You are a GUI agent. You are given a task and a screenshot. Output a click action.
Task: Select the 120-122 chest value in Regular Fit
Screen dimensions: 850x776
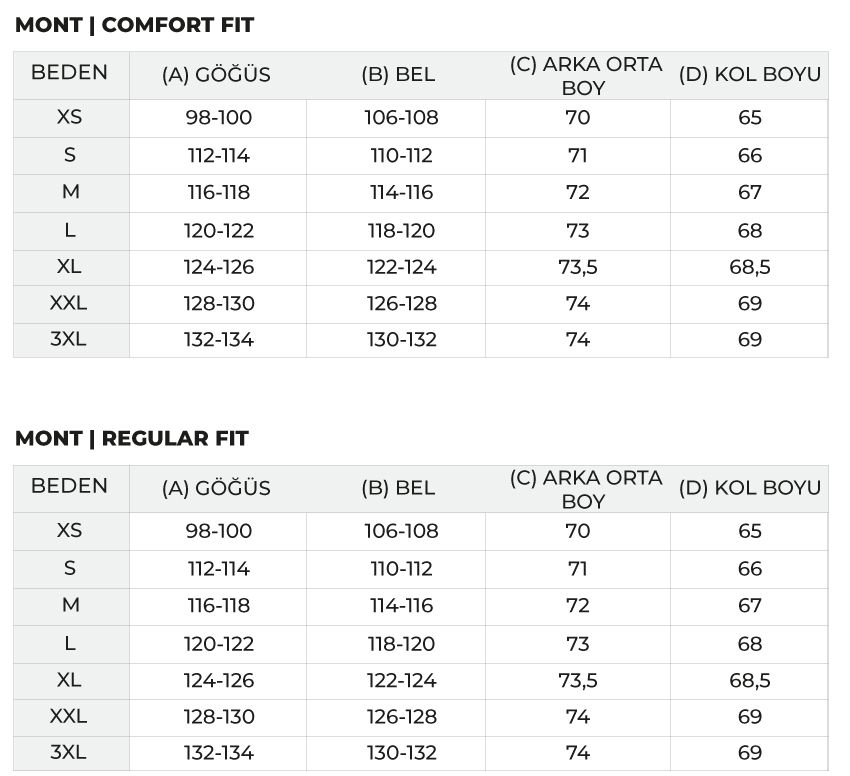219,644
